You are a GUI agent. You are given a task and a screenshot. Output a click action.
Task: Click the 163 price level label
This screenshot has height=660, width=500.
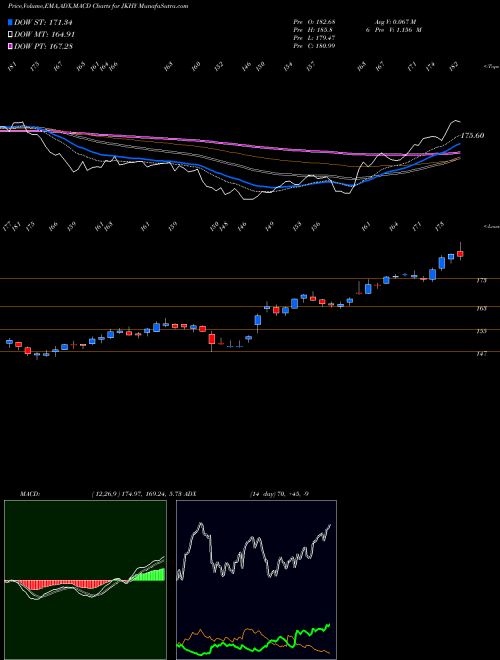481,309
